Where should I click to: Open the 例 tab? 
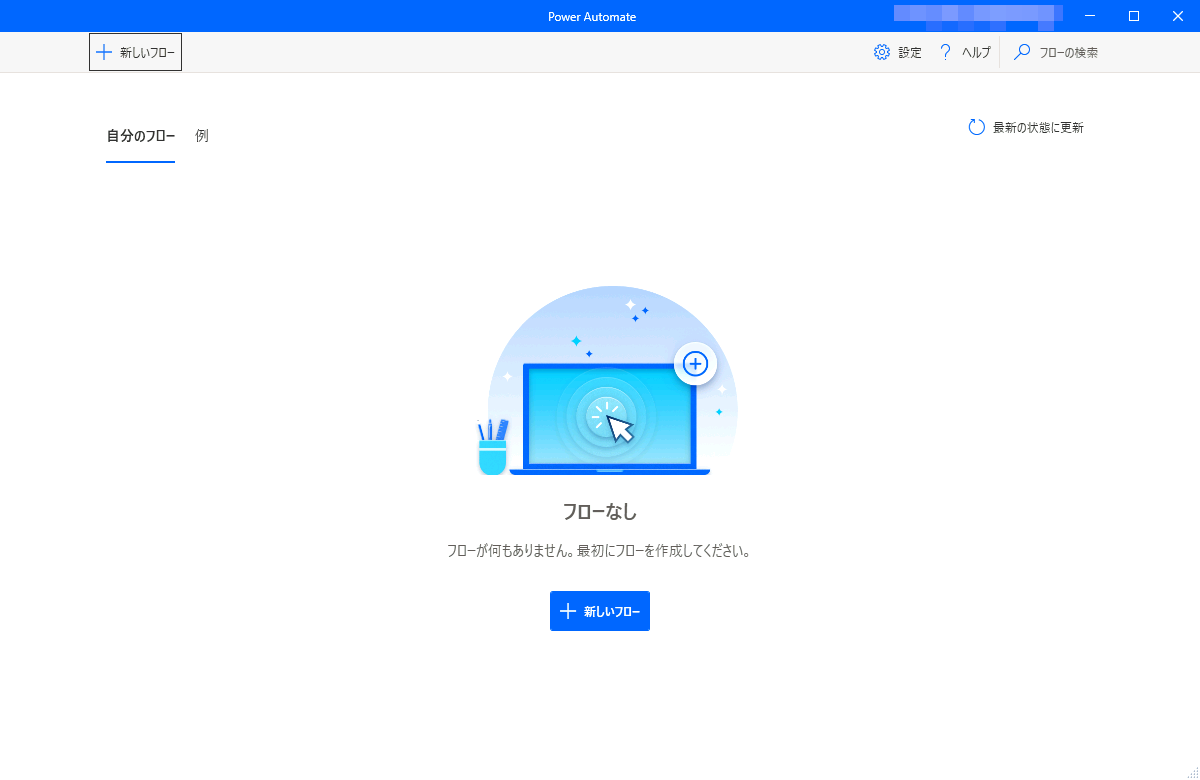pyautogui.click(x=202, y=136)
